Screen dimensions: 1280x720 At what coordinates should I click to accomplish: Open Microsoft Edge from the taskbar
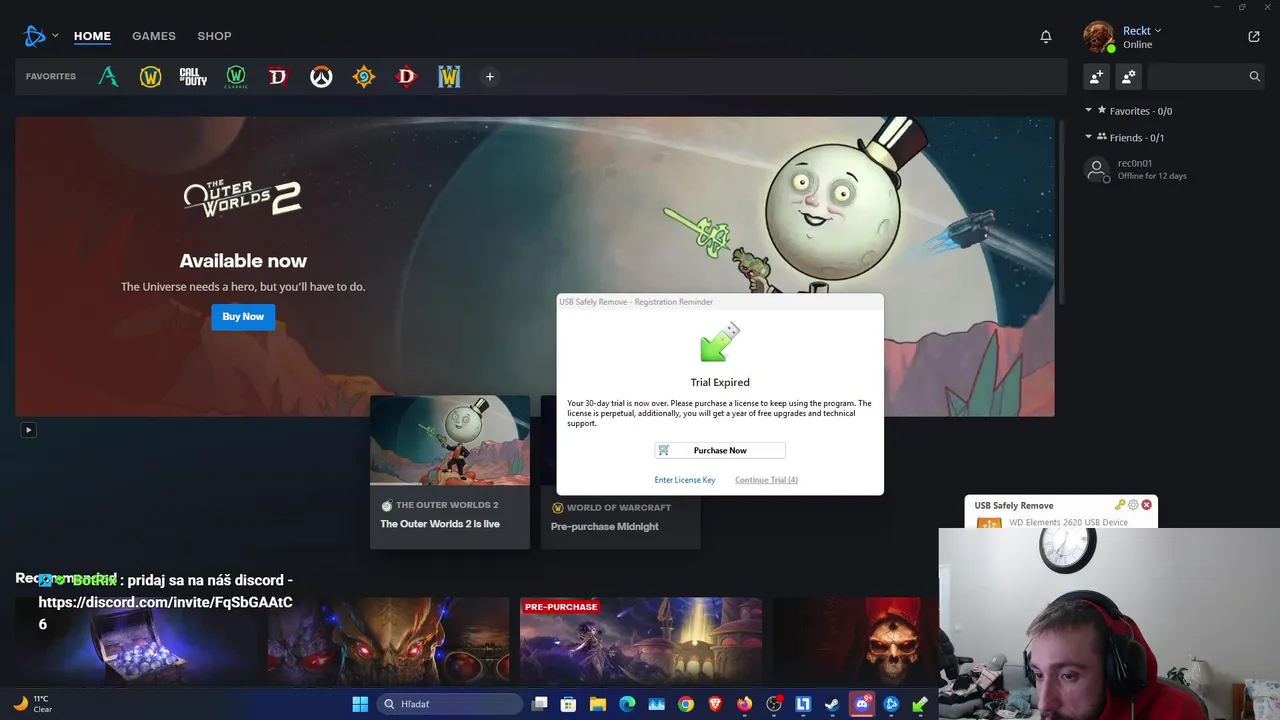[x=627, y=704]
